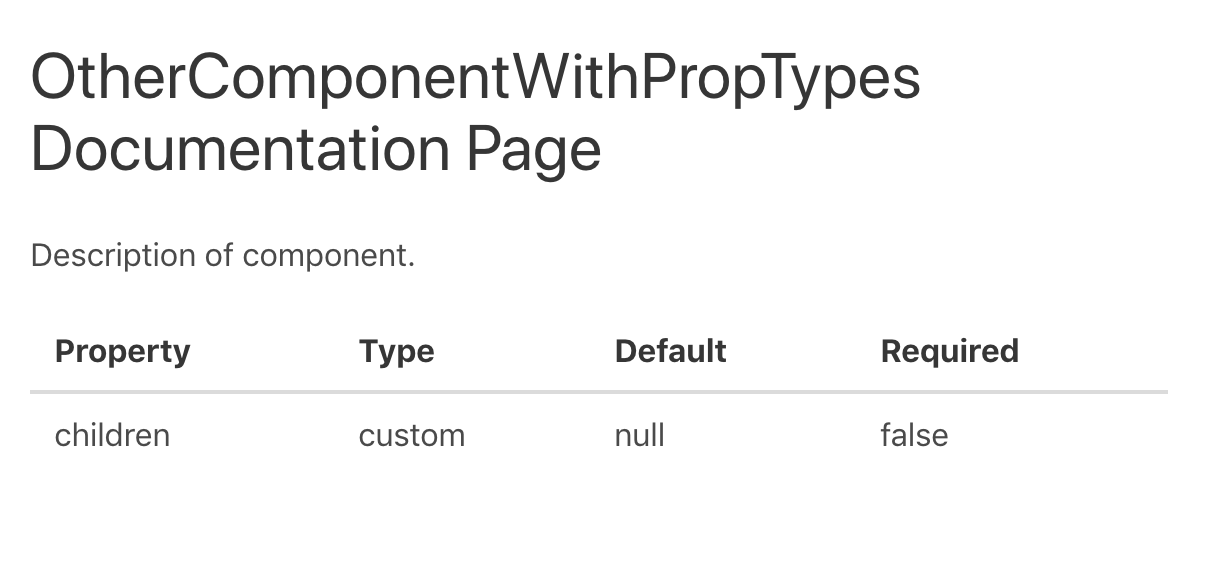Select the custom type cell

412,436
